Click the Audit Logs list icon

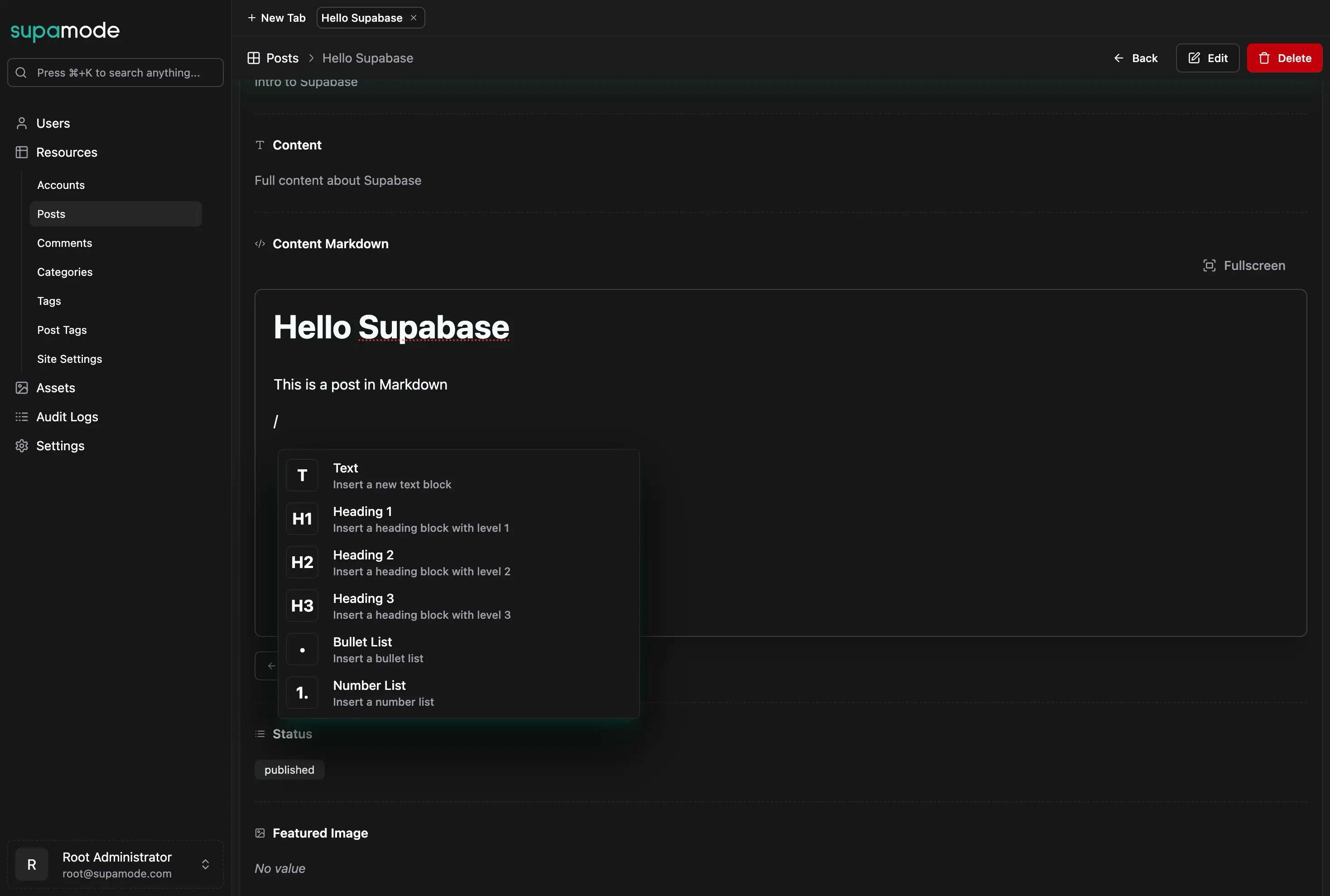(22, 417)
